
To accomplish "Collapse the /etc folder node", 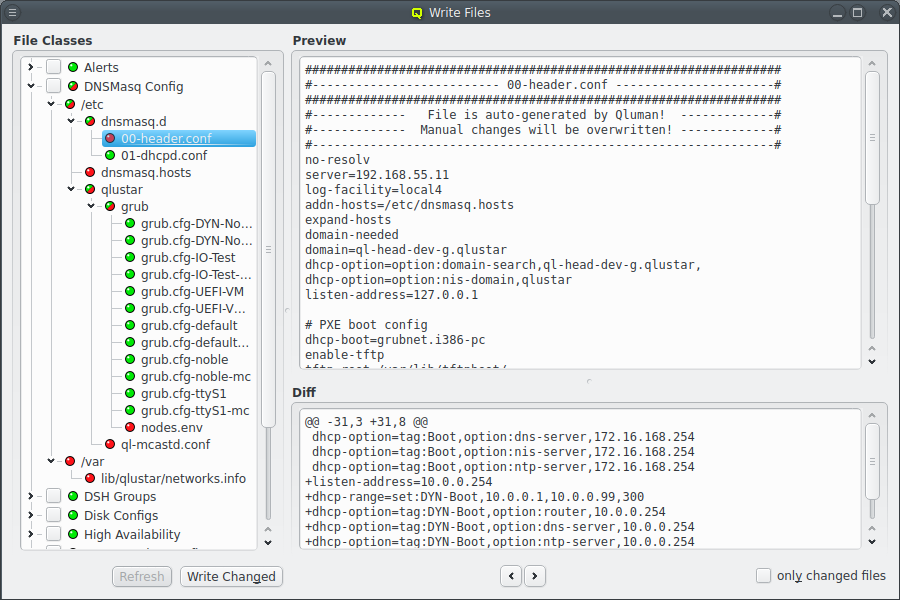I will [51, 104].
